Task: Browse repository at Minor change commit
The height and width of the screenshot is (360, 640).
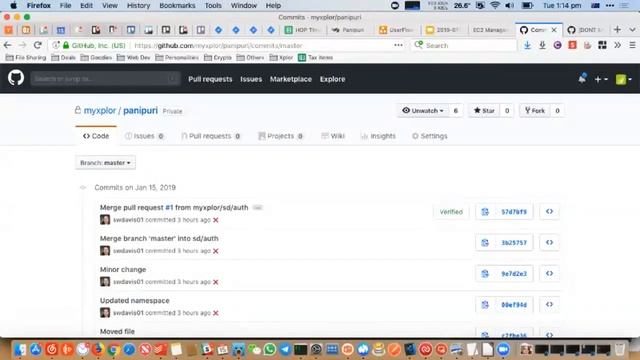Action: 549,274
